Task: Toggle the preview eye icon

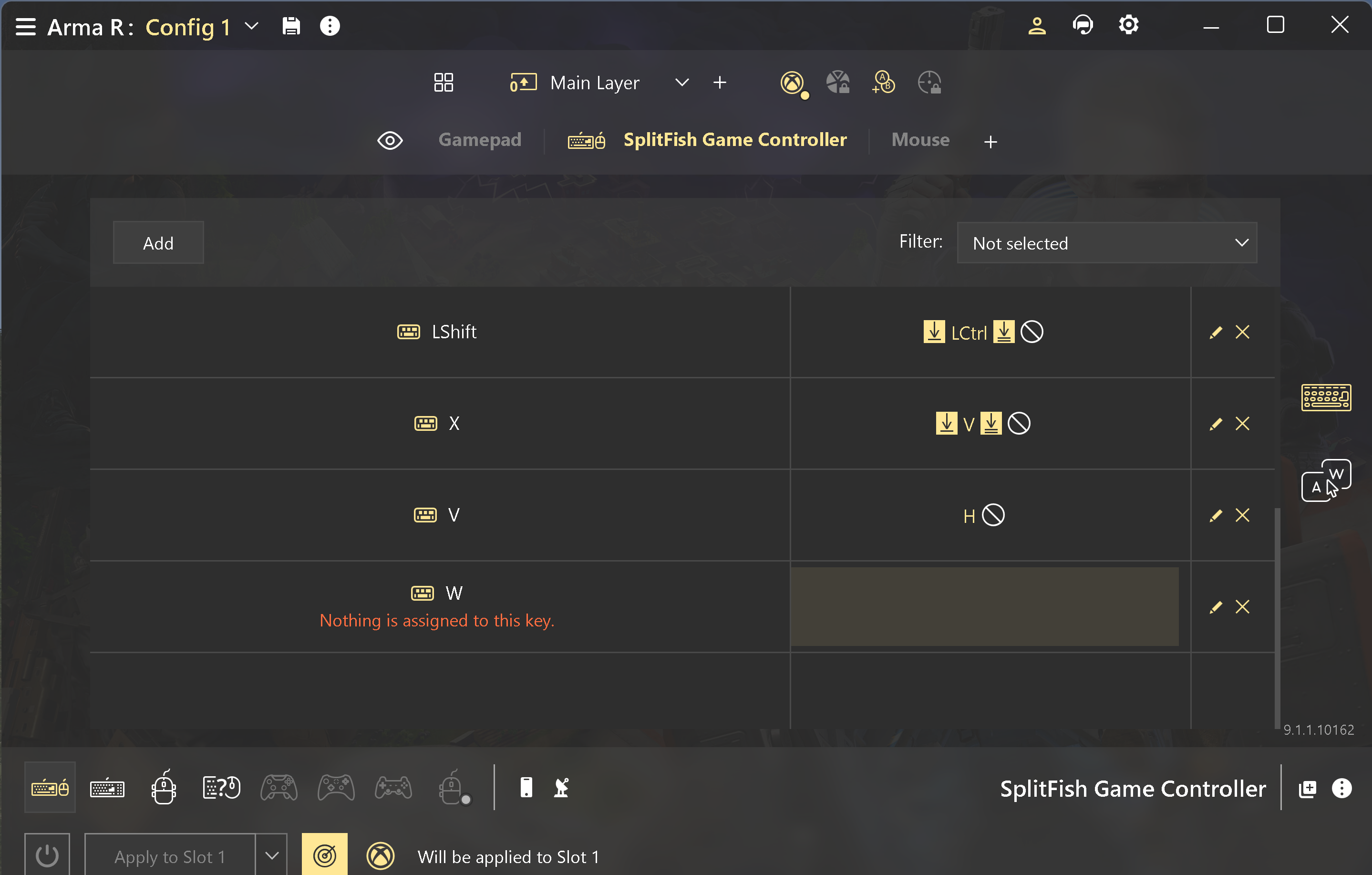Action: click(x=390, y=140)
